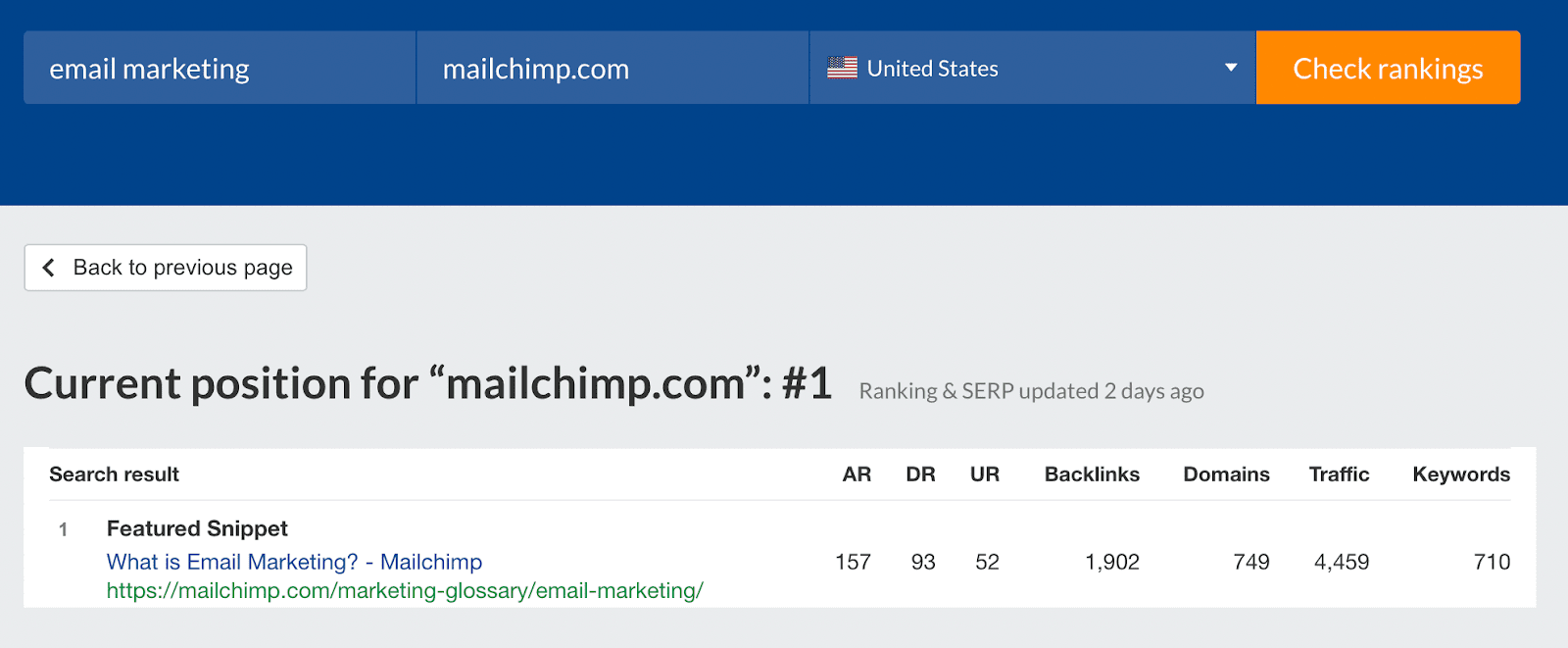Open the mailchimp.com marketing-glossary URL
The image size is (1568, 648).
[405, 590]
